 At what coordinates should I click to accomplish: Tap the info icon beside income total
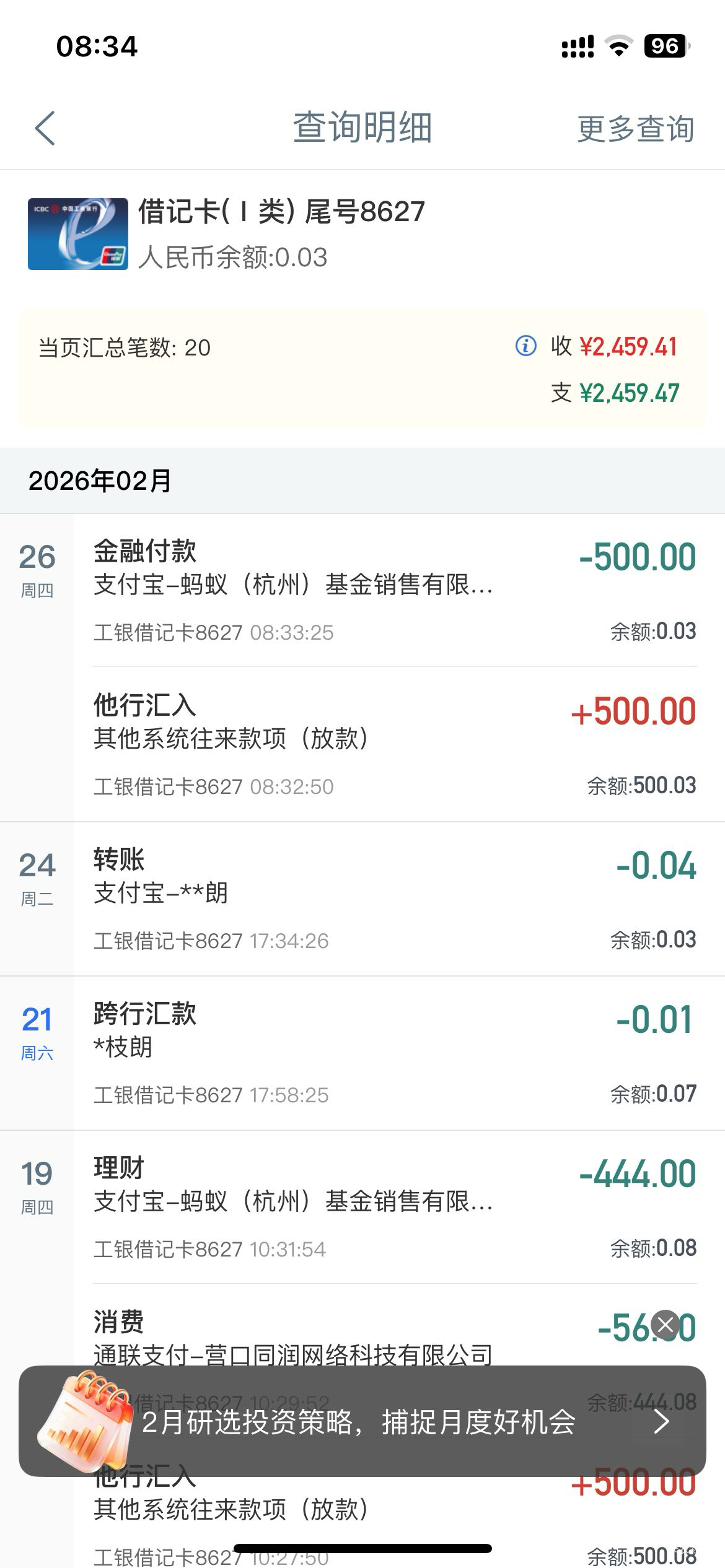click(x=525, y=346)
